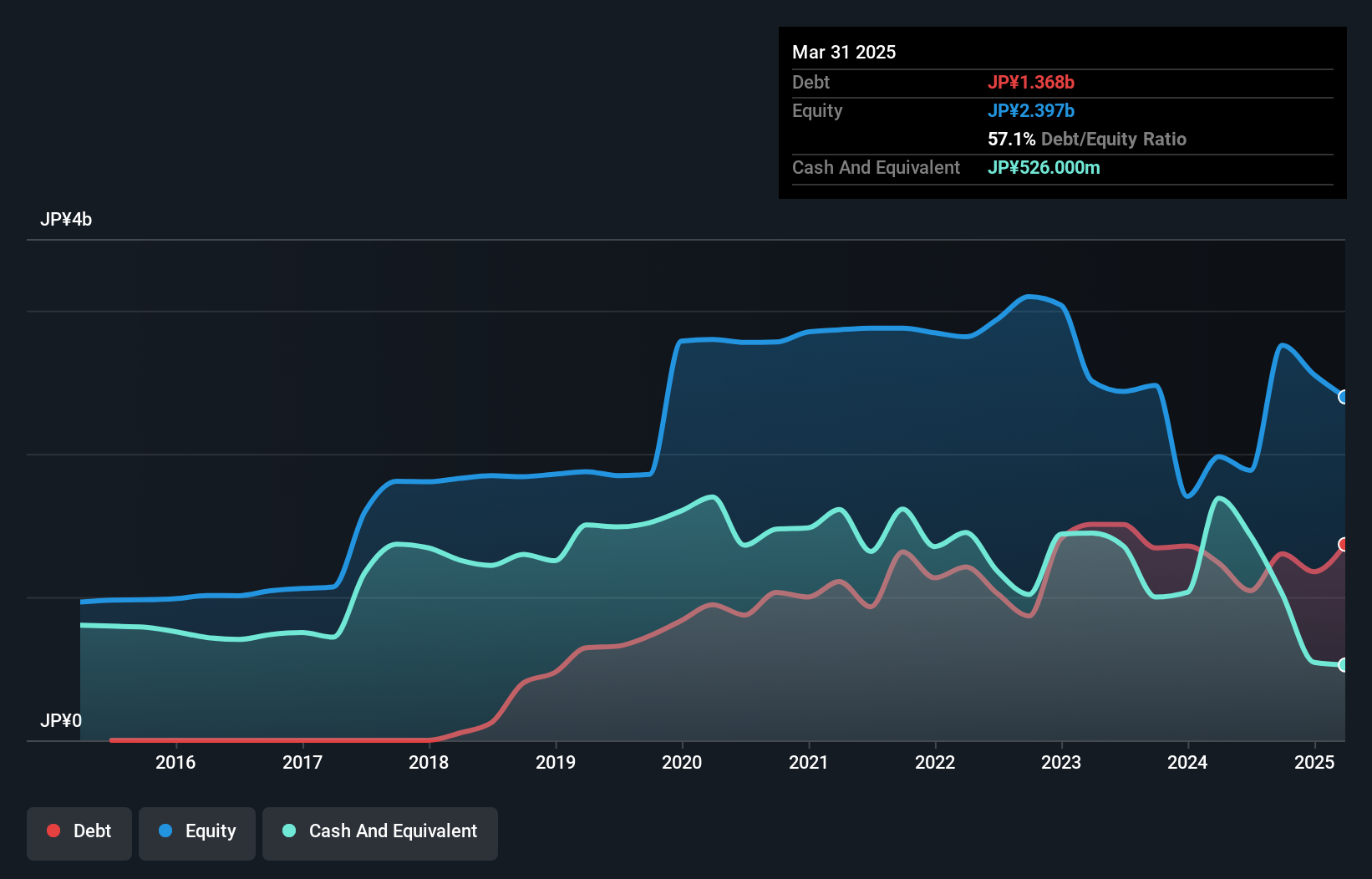
Task: Click the 2016 x-axis label
Action: coord(175,762)
